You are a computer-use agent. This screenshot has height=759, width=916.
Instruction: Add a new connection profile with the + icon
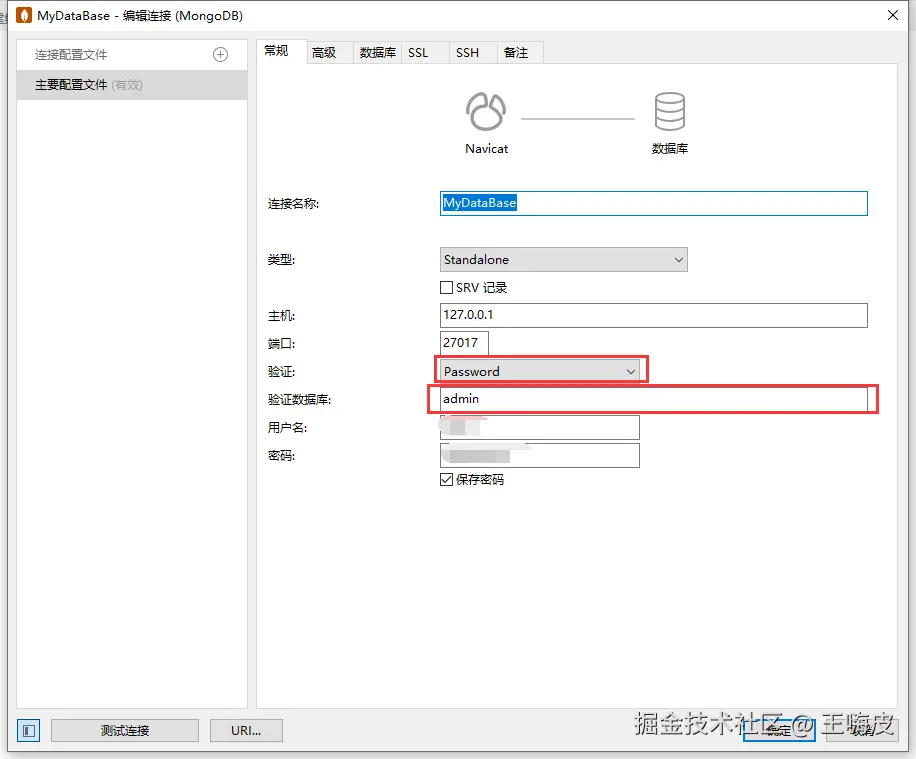(x=219, y=54)
